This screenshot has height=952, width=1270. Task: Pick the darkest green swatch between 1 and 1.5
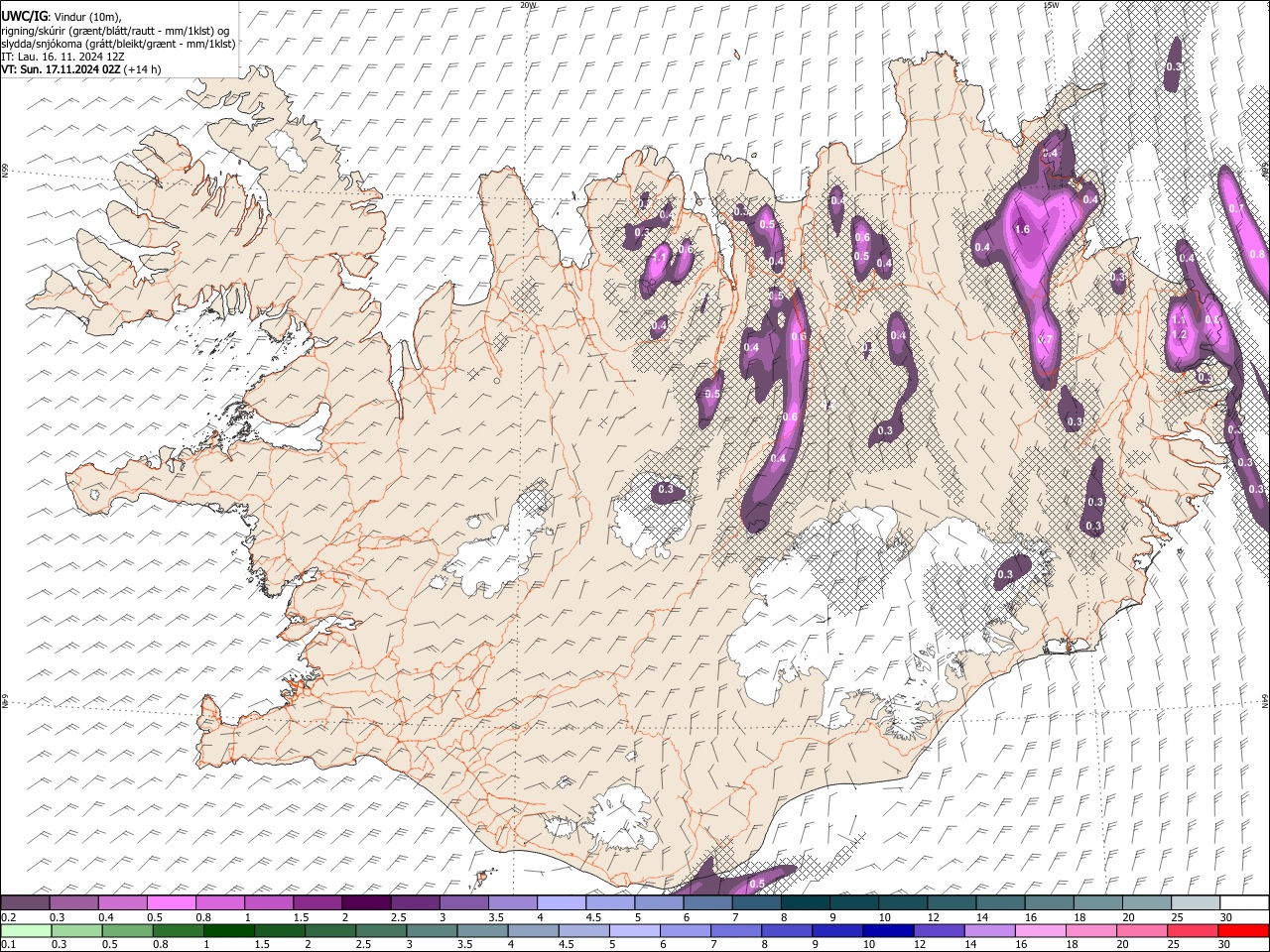coord(229,931)
